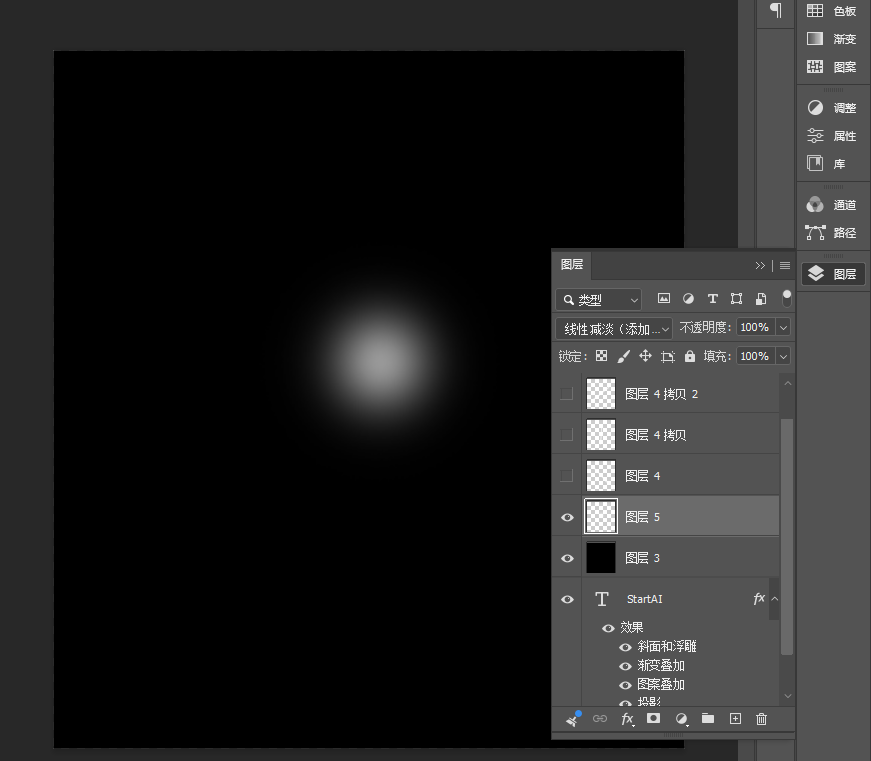Lock transparent pixels icon

pyautogui.click(x=601, y=356)
